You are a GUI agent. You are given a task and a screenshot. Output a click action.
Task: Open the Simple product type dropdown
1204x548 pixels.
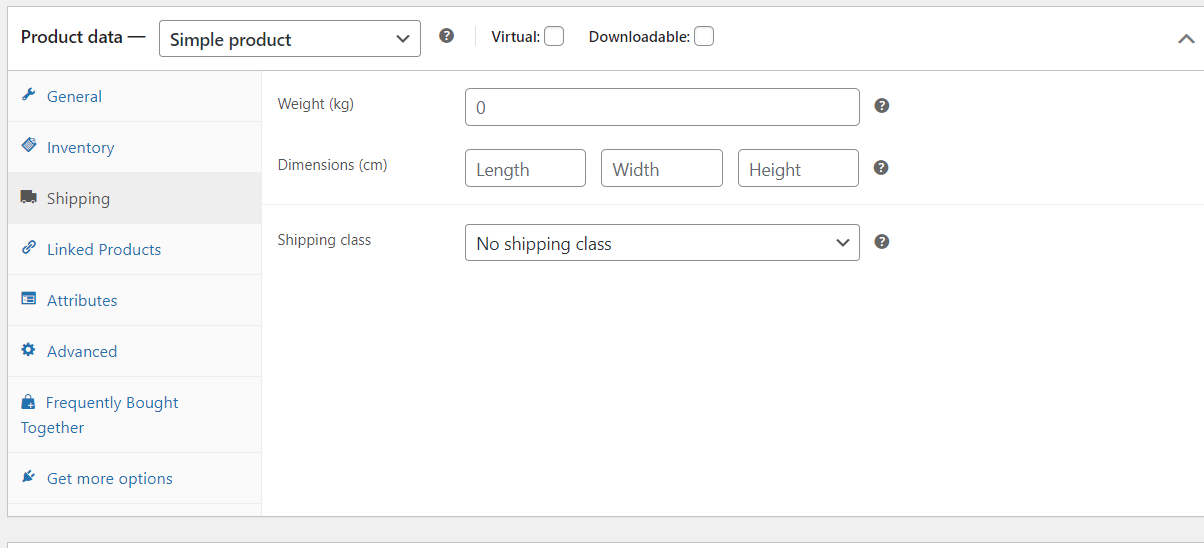(x=290, y=39)
